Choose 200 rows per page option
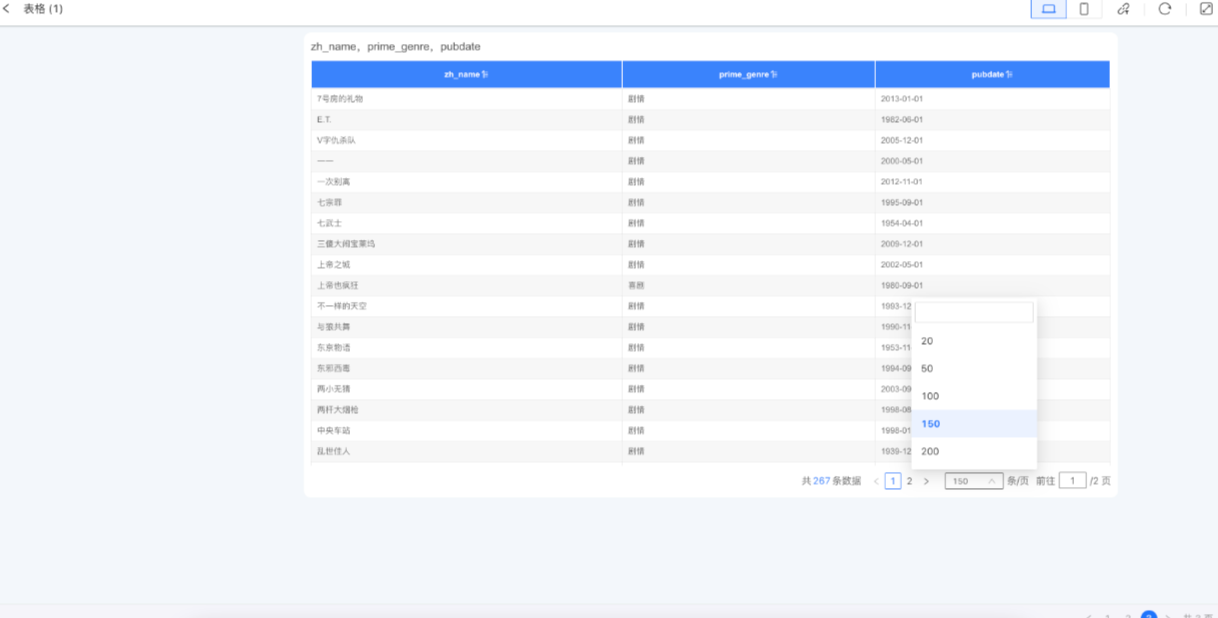The image size is (1218, 618). tap(974, 451)
